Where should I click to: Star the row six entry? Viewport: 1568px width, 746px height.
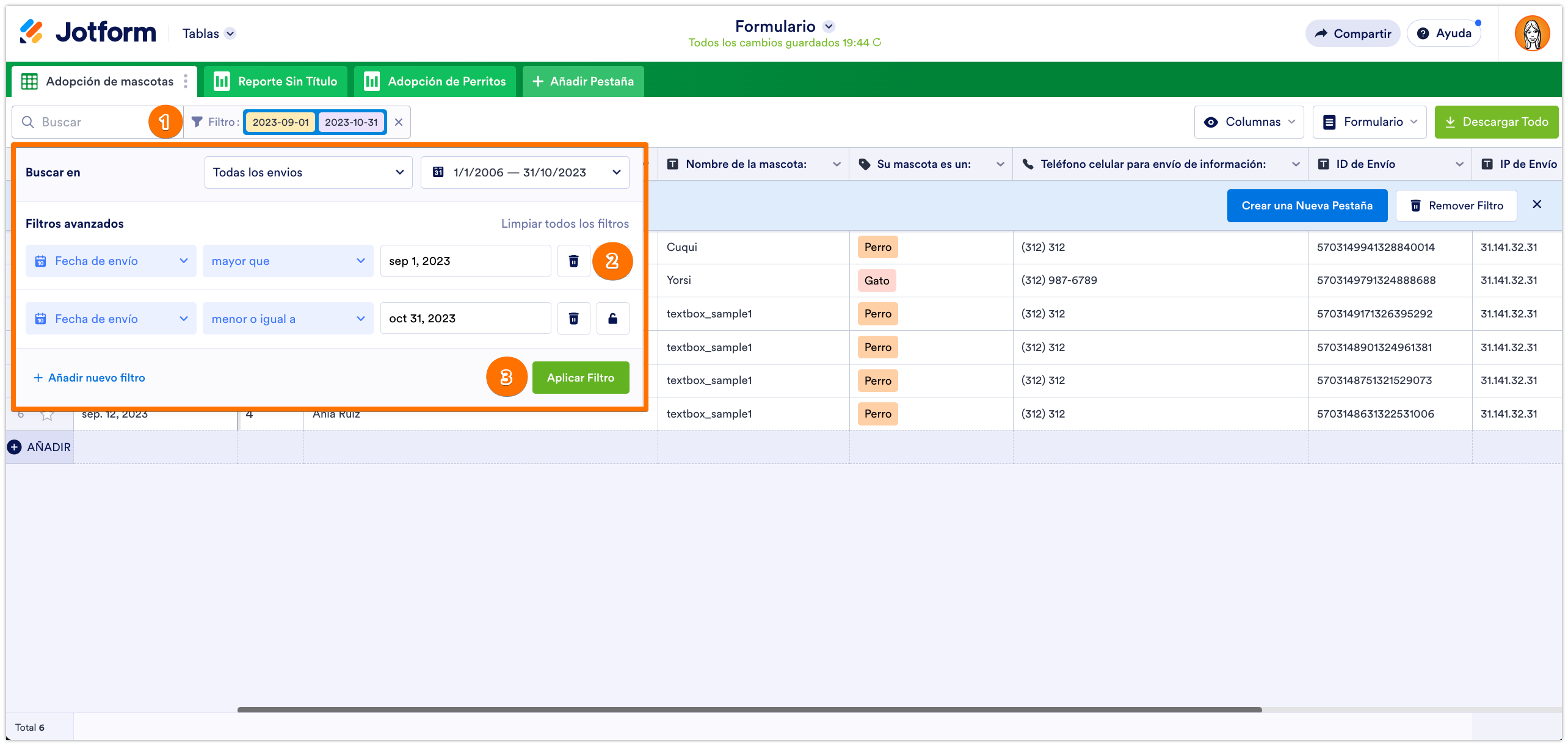point(47,415)
